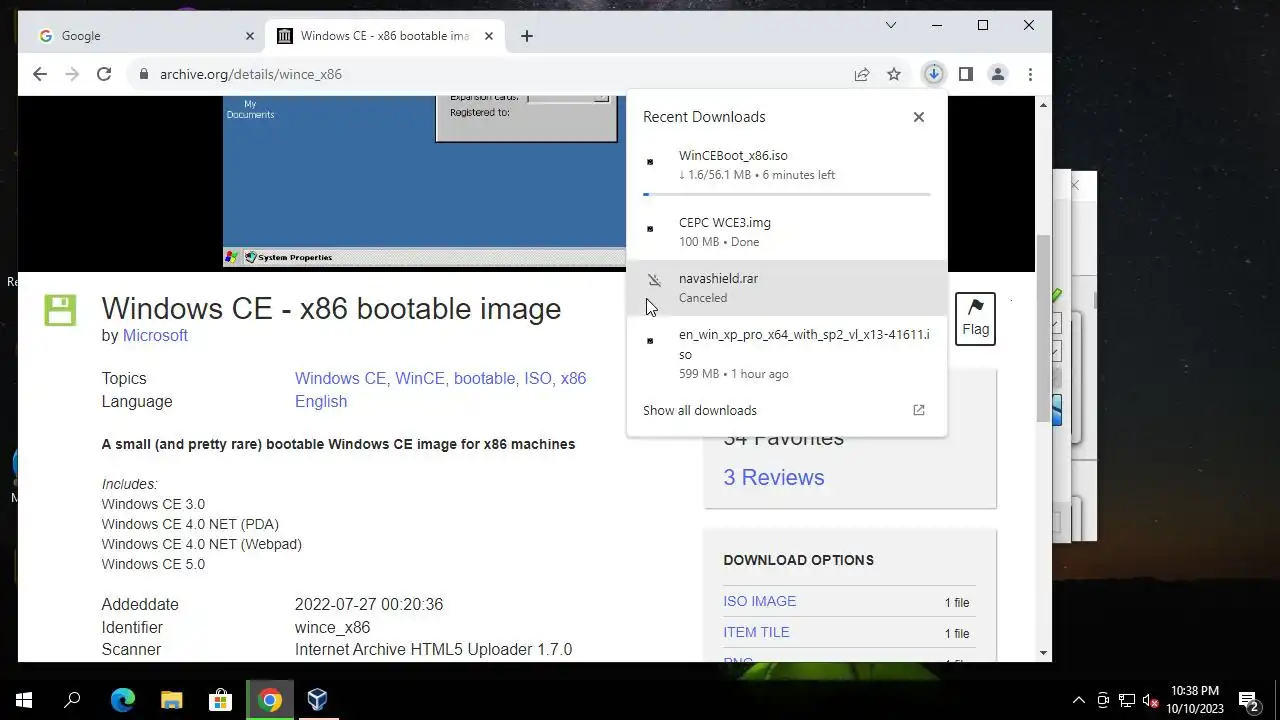
Task: Click the file icon next to CEPC WCE3.img
Action: click(x=650, y=229)
